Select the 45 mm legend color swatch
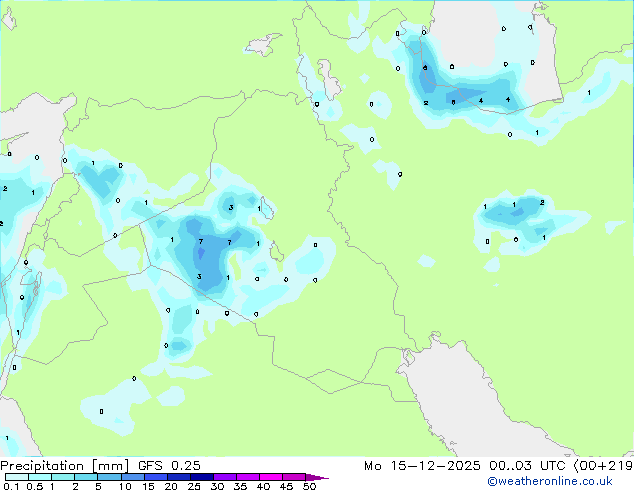This screenshot has height=490, width=634. pos(294,477)
